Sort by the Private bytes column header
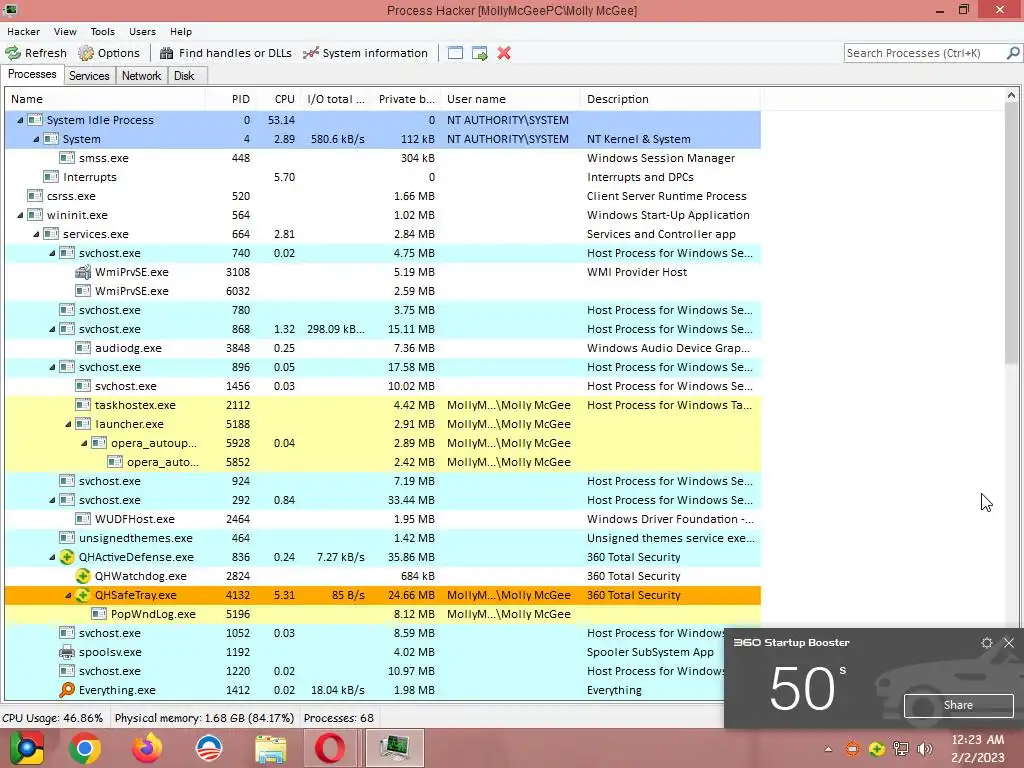Viewport: 1024px width, 768px height. pyautogui.click(x=405, y=99)
